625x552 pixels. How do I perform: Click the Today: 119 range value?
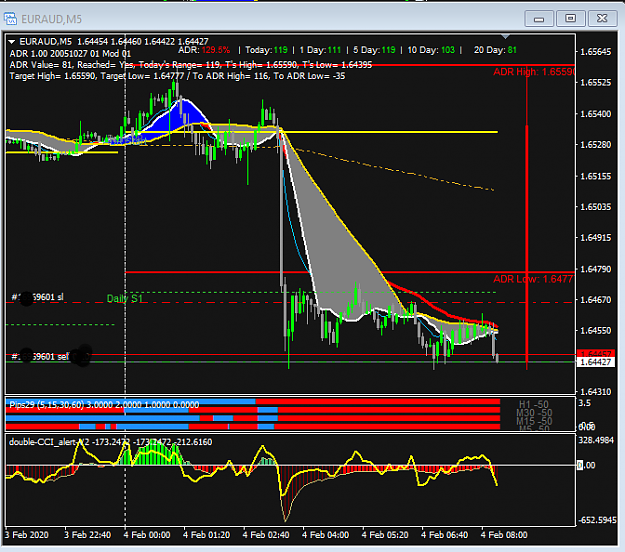coord(266,50)
